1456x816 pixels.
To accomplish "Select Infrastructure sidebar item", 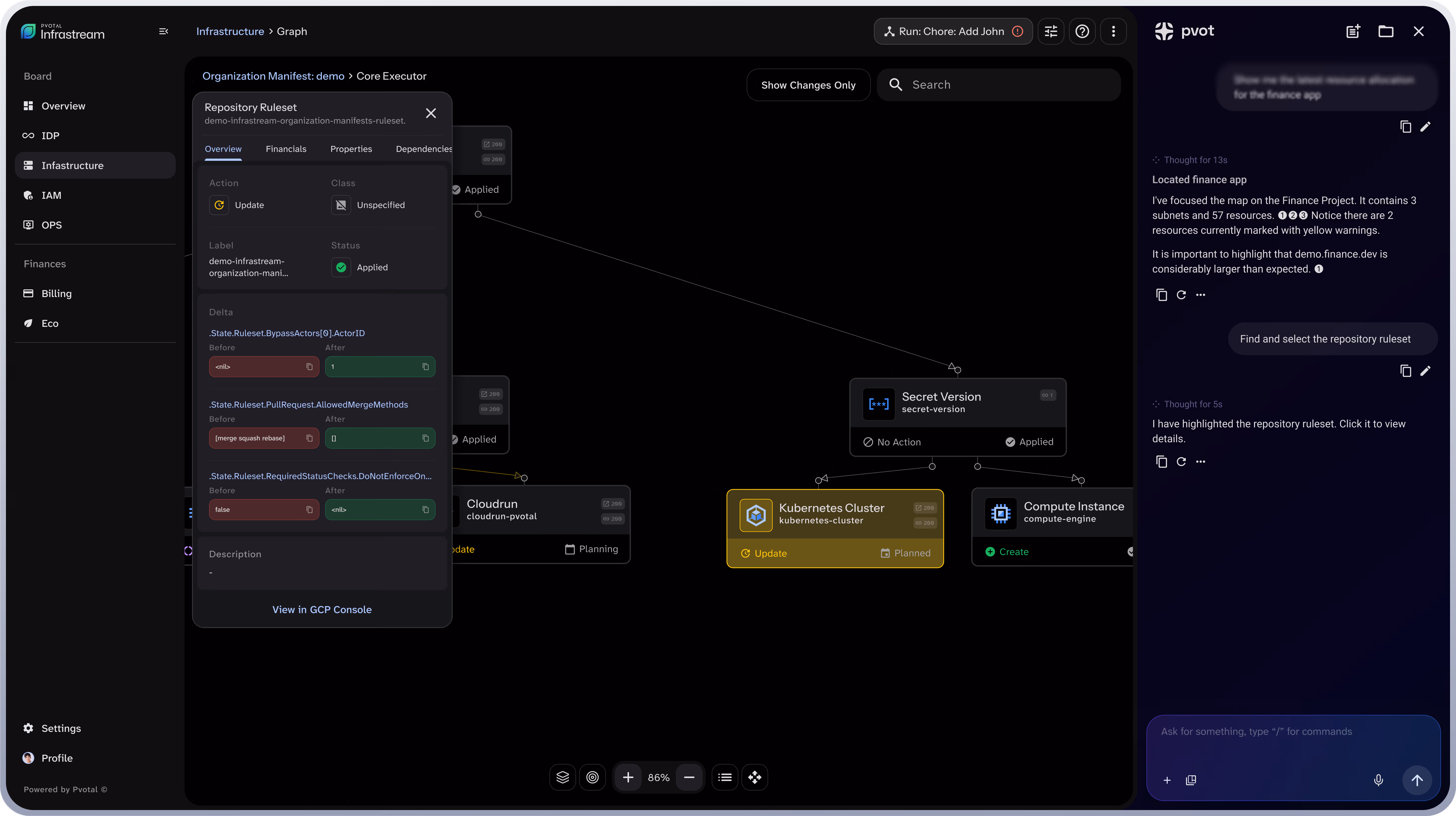I will point(95,166).
